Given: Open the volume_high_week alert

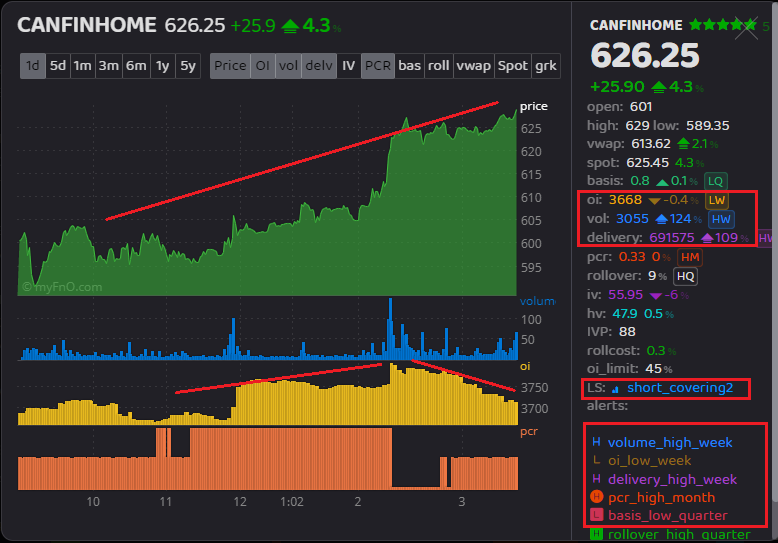Looking at the screenshot, I should point(670,442).
